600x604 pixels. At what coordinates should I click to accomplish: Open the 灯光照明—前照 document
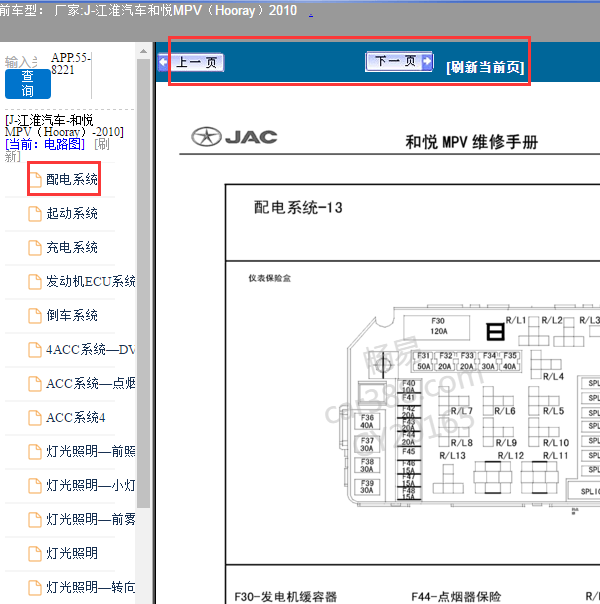coord(91,451)
